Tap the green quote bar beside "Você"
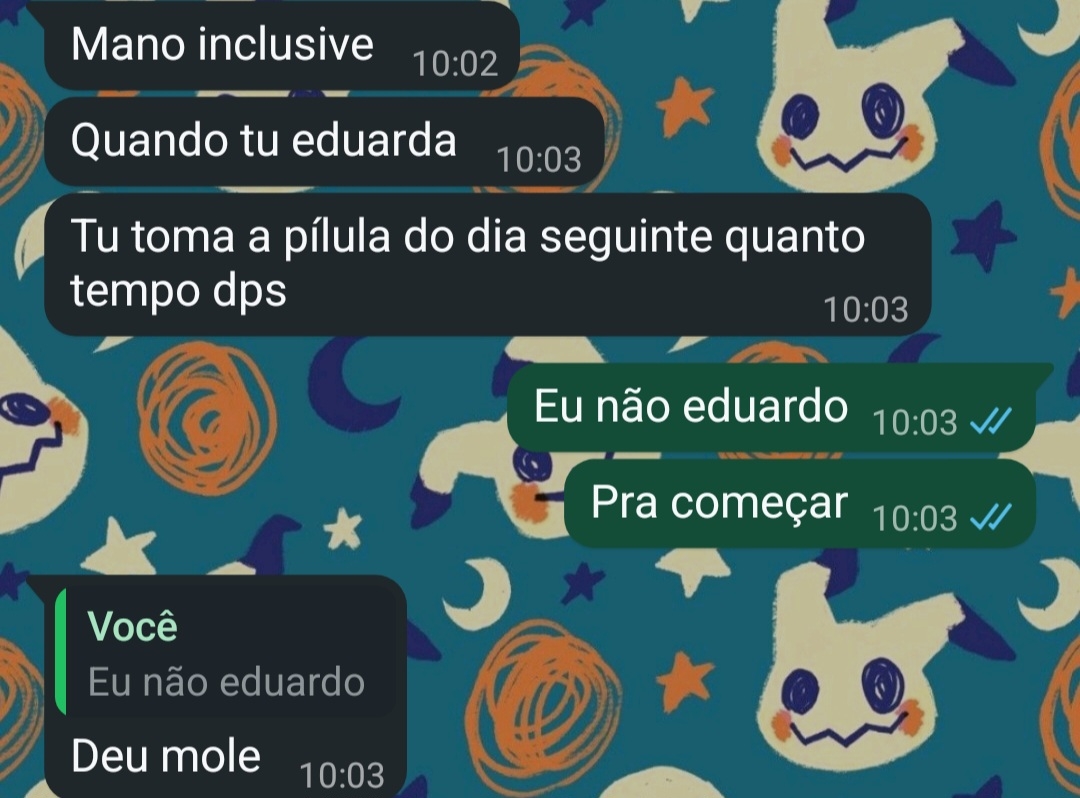 tap(61, 651)
